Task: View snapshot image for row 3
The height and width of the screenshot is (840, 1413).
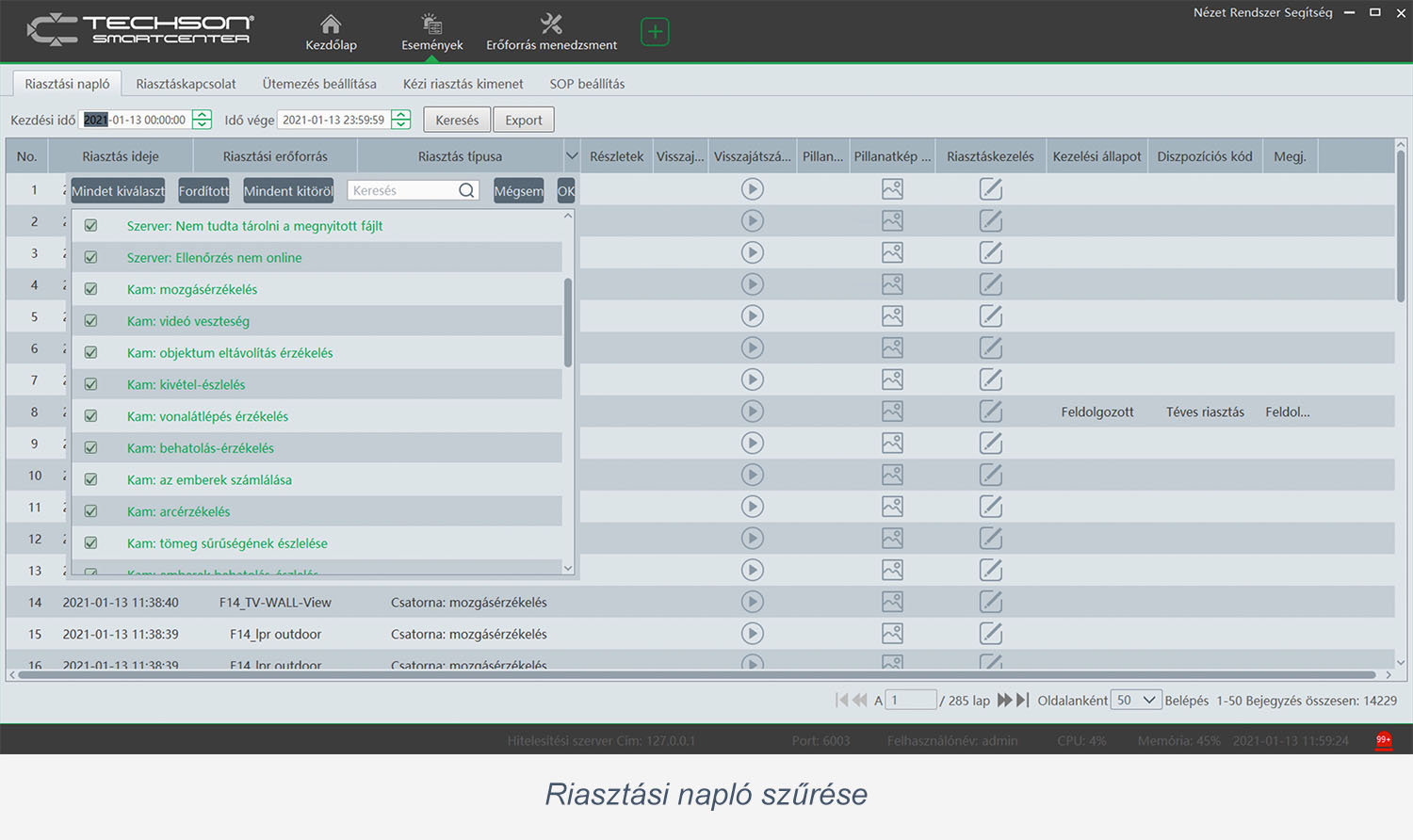Action: 892,252
